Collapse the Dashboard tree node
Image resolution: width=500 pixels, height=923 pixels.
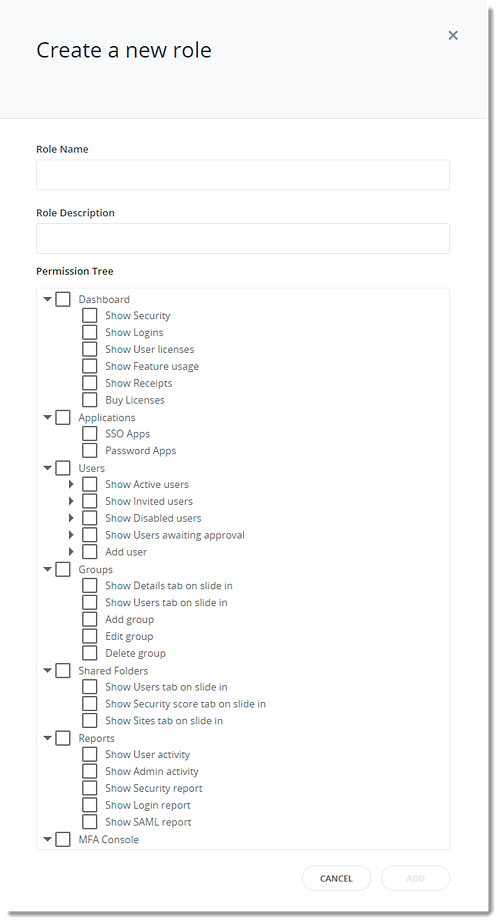(48, 299)
